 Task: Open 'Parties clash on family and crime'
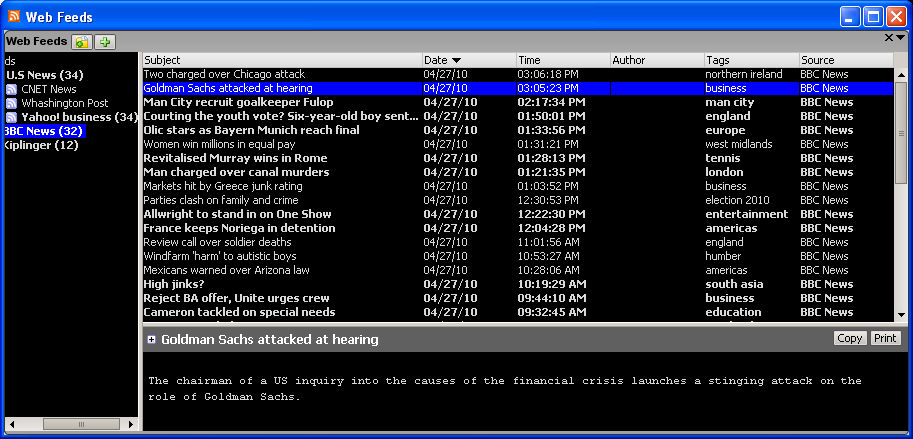[221, 200]
